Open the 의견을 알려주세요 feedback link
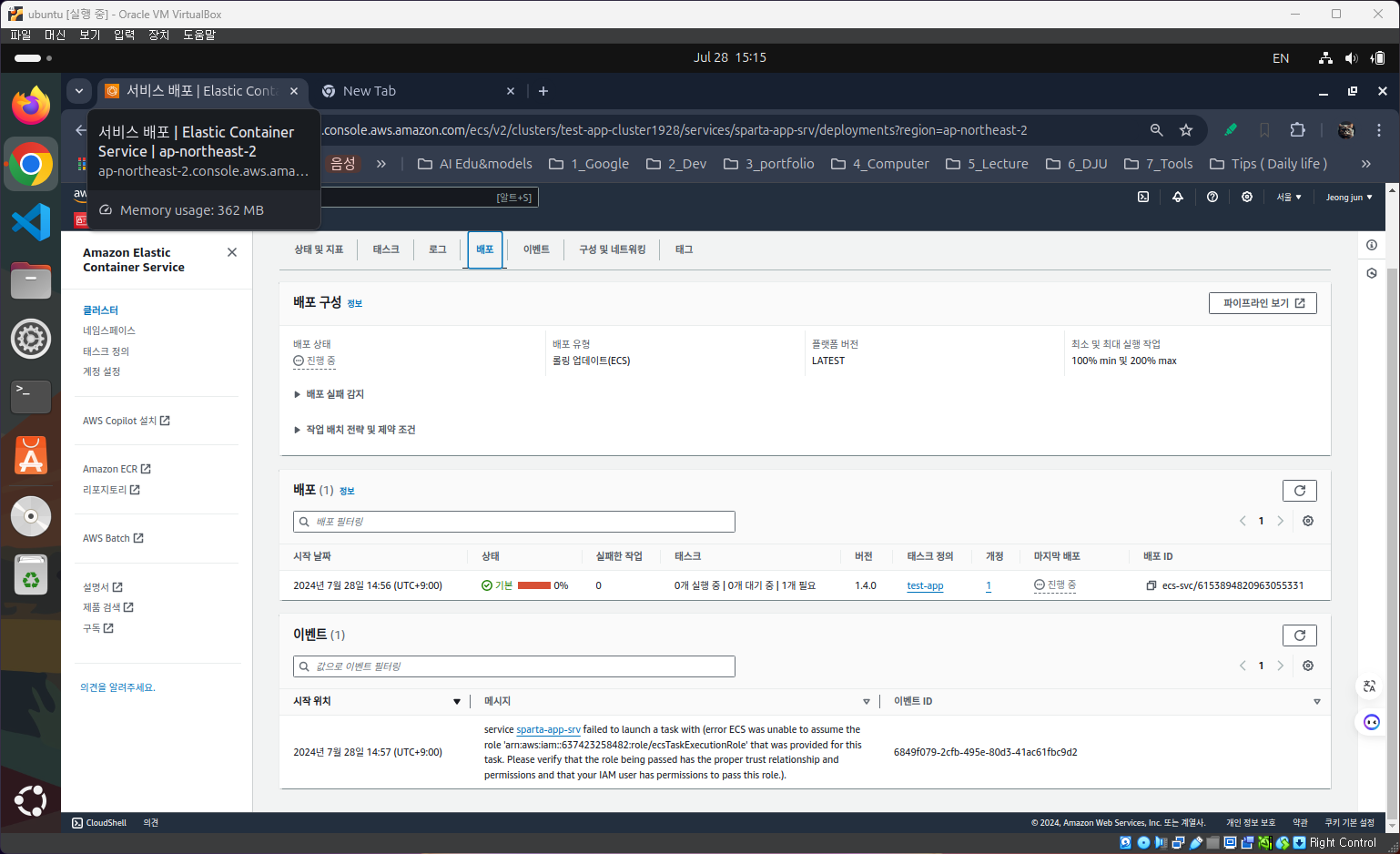This screenshot has height=854, width=1400. (117, 687)
